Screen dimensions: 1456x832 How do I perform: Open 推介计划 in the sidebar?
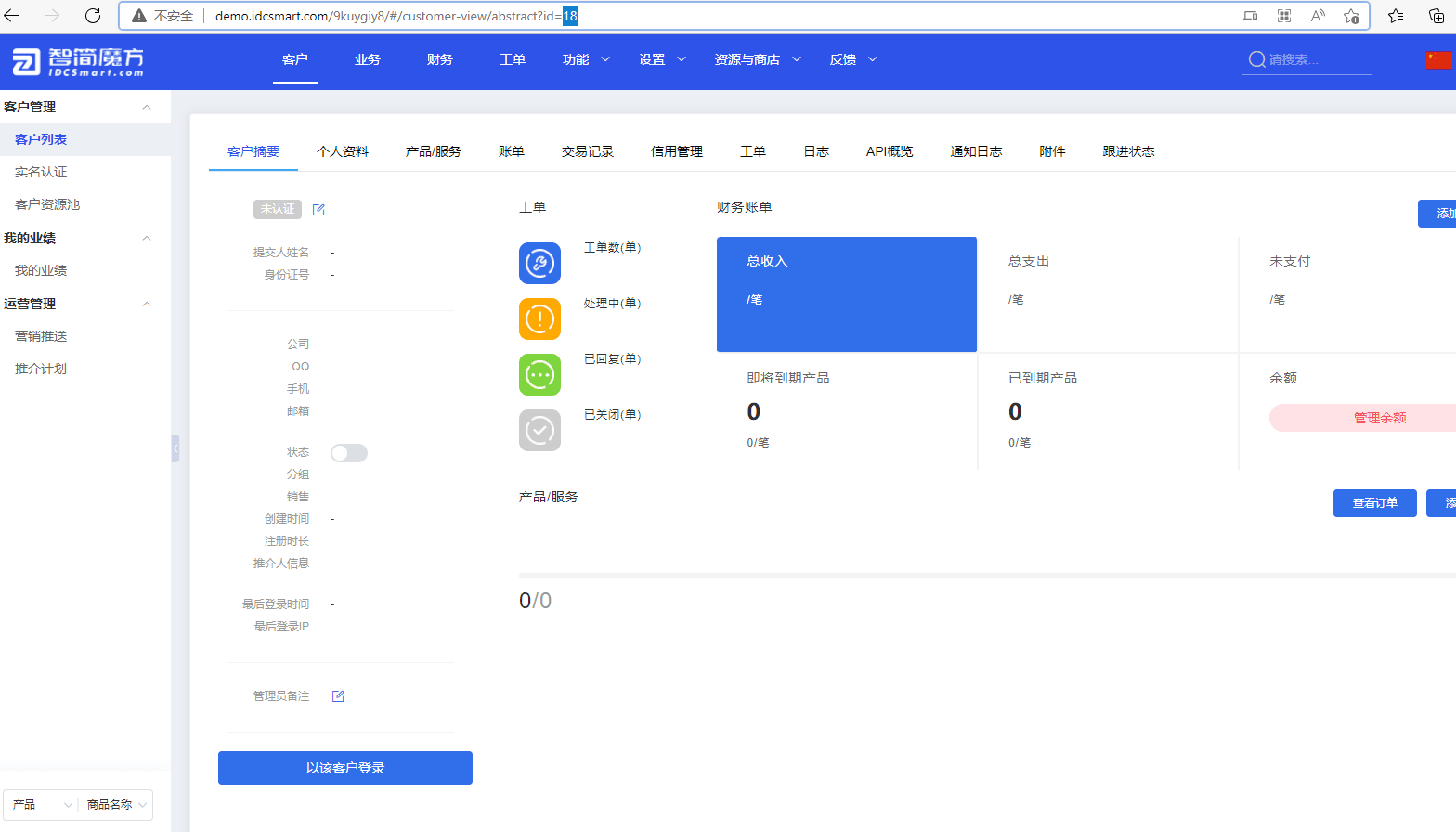click(41, 369)
